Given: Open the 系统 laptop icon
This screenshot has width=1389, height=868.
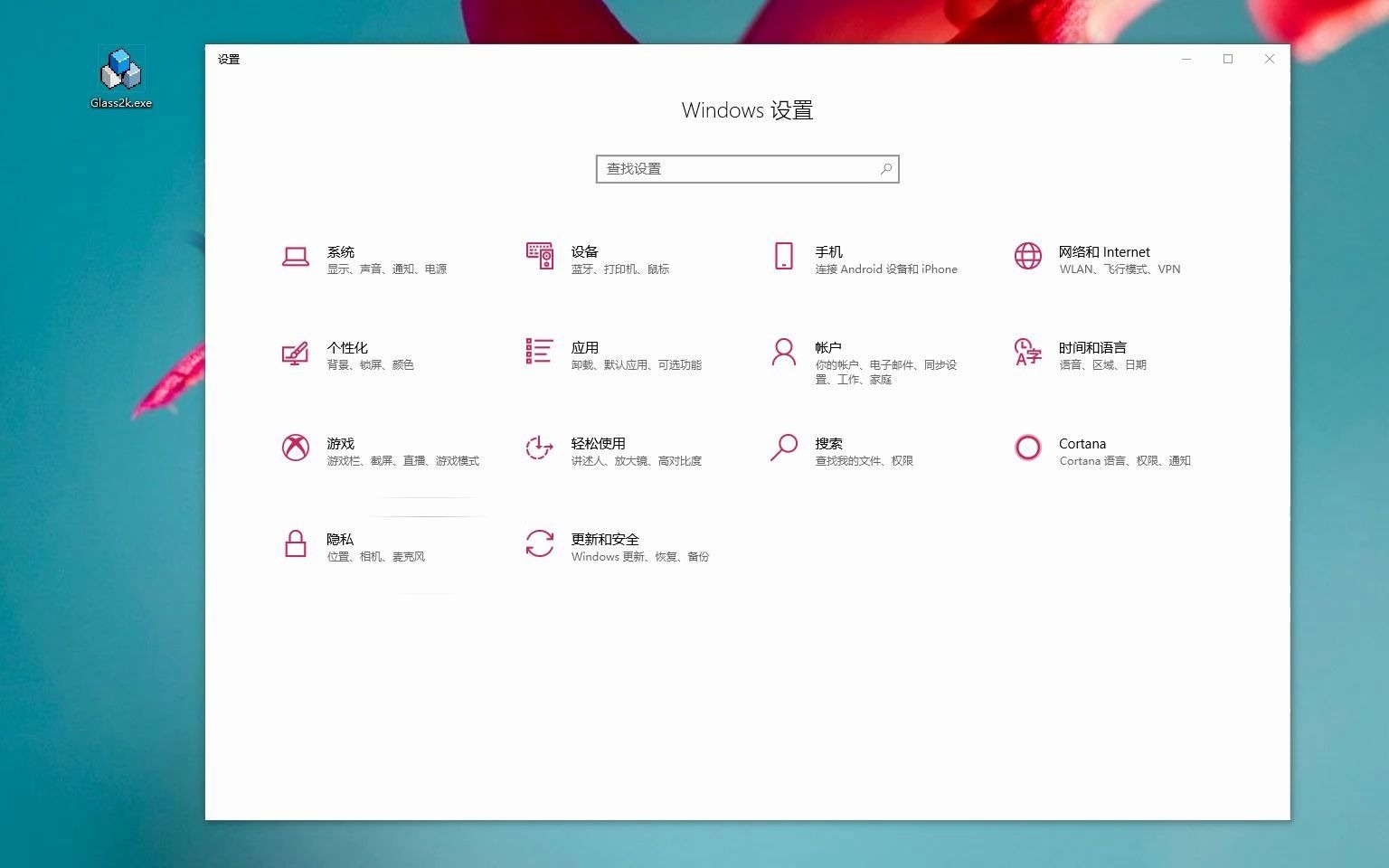Looking at the screenshot, I should 295,257.
